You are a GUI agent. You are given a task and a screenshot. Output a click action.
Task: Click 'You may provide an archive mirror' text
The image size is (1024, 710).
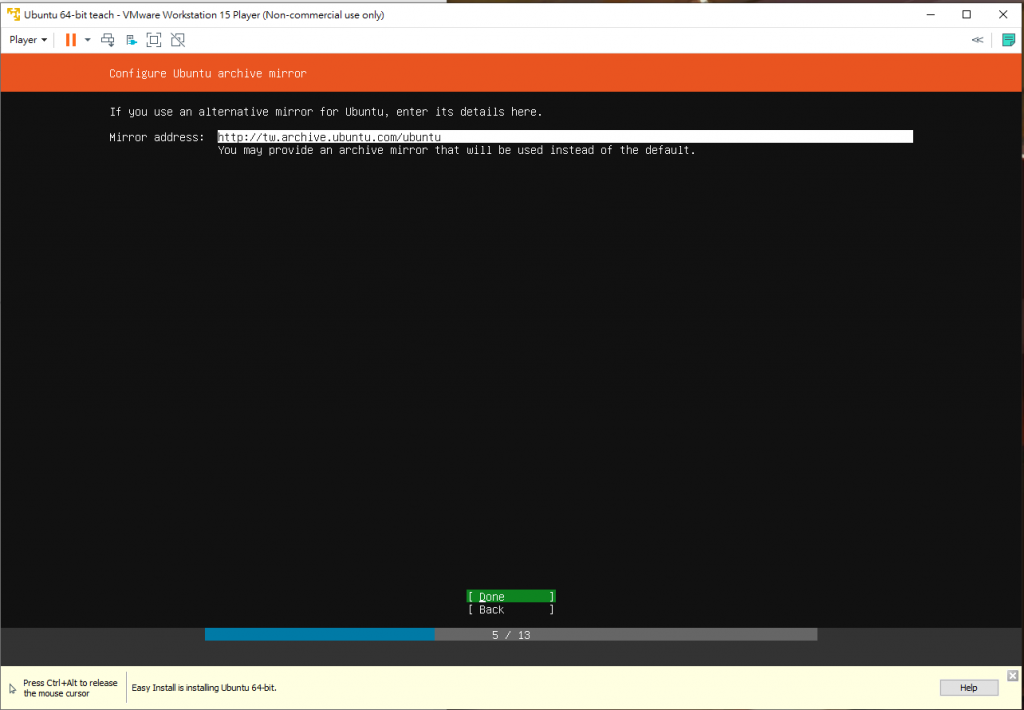[323, 150]
